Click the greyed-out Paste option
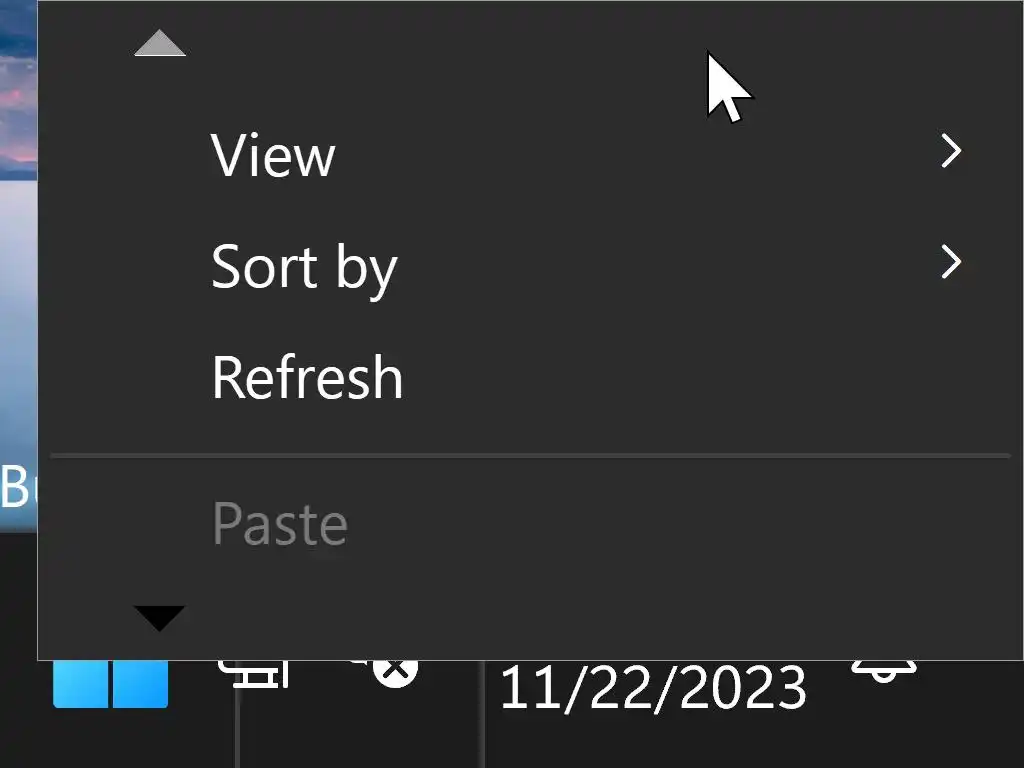 (x=280, y=523)
